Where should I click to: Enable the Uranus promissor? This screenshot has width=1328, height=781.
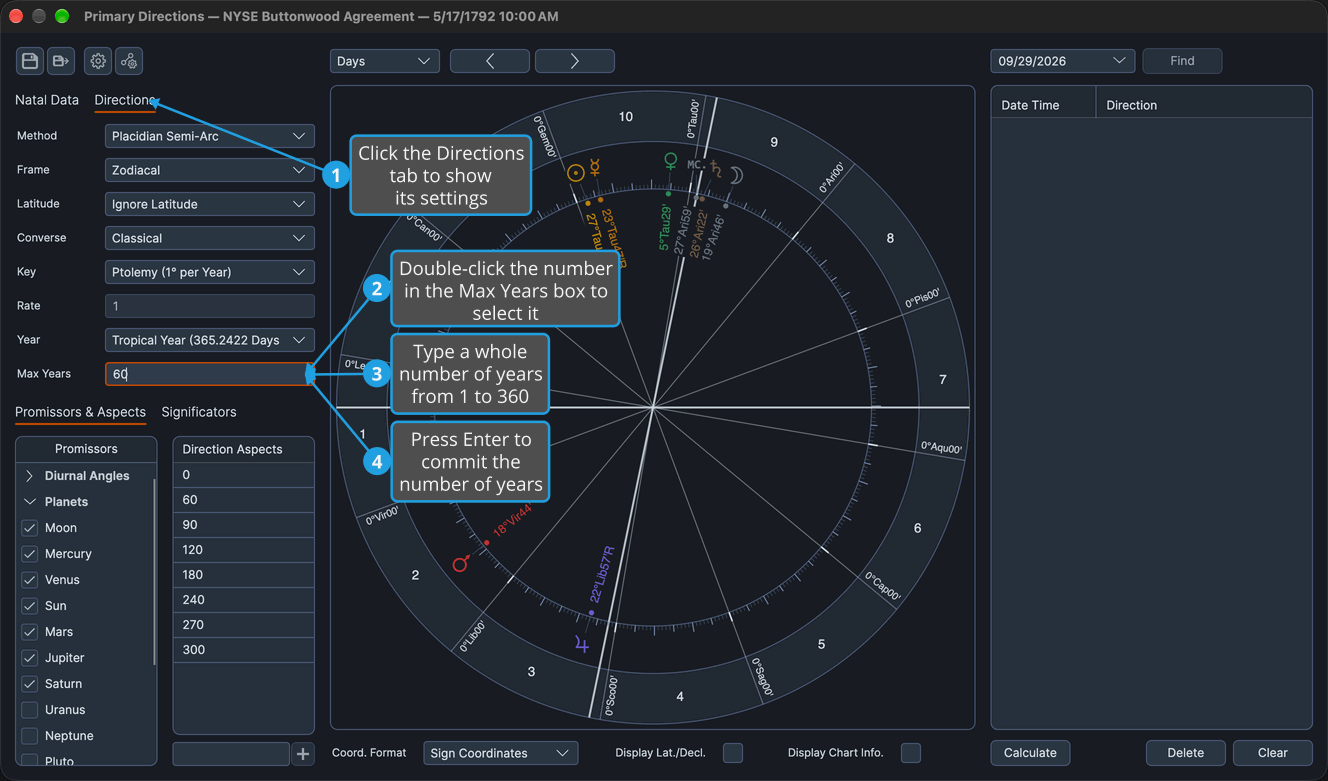[x=30, y=710]
